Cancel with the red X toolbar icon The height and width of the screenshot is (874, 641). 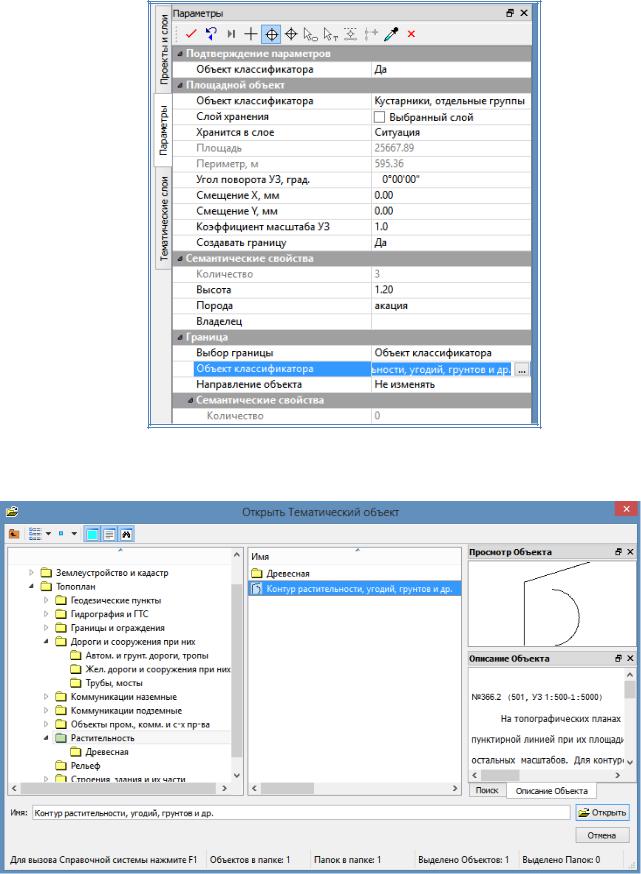pos(411,34)
